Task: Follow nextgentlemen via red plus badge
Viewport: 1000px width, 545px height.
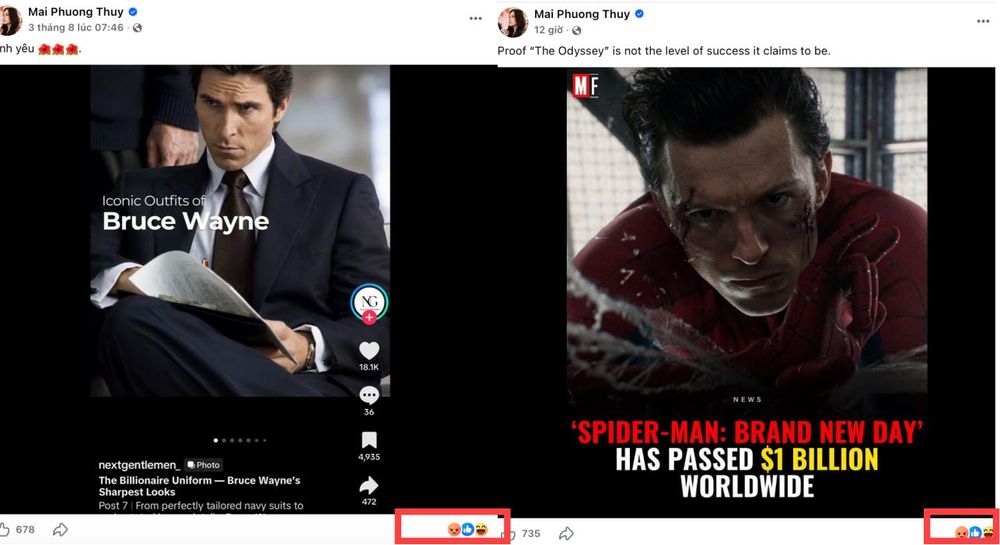Action: pos(369,317)
